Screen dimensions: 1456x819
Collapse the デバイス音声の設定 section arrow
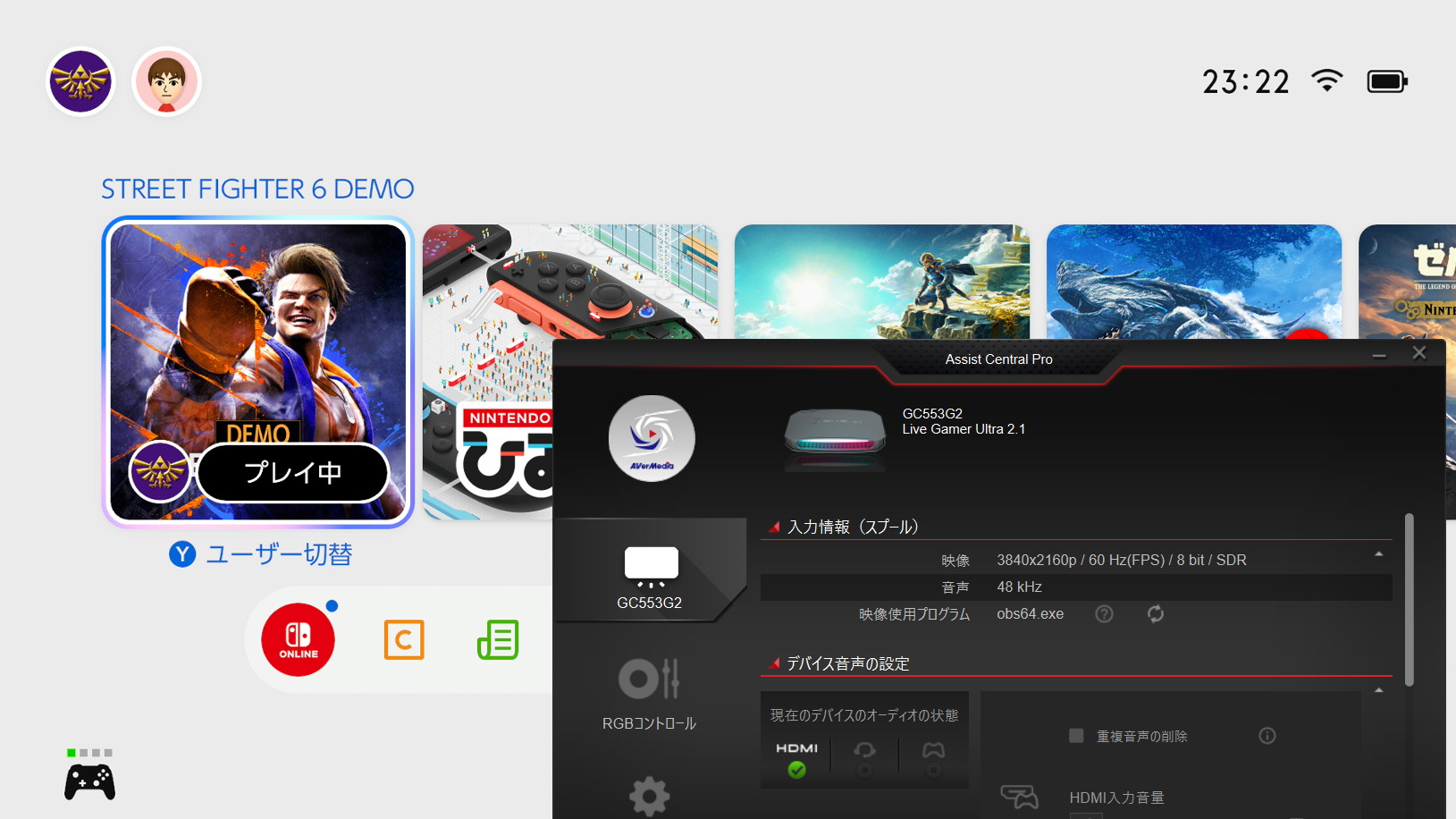1379,690
